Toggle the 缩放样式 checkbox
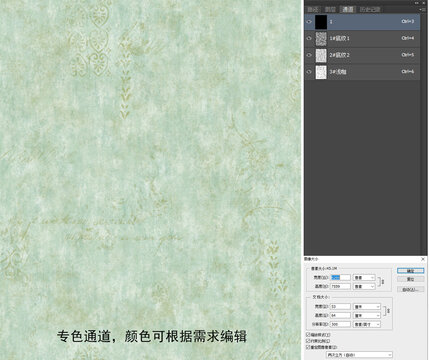430x360 pixels. (308, 334)
